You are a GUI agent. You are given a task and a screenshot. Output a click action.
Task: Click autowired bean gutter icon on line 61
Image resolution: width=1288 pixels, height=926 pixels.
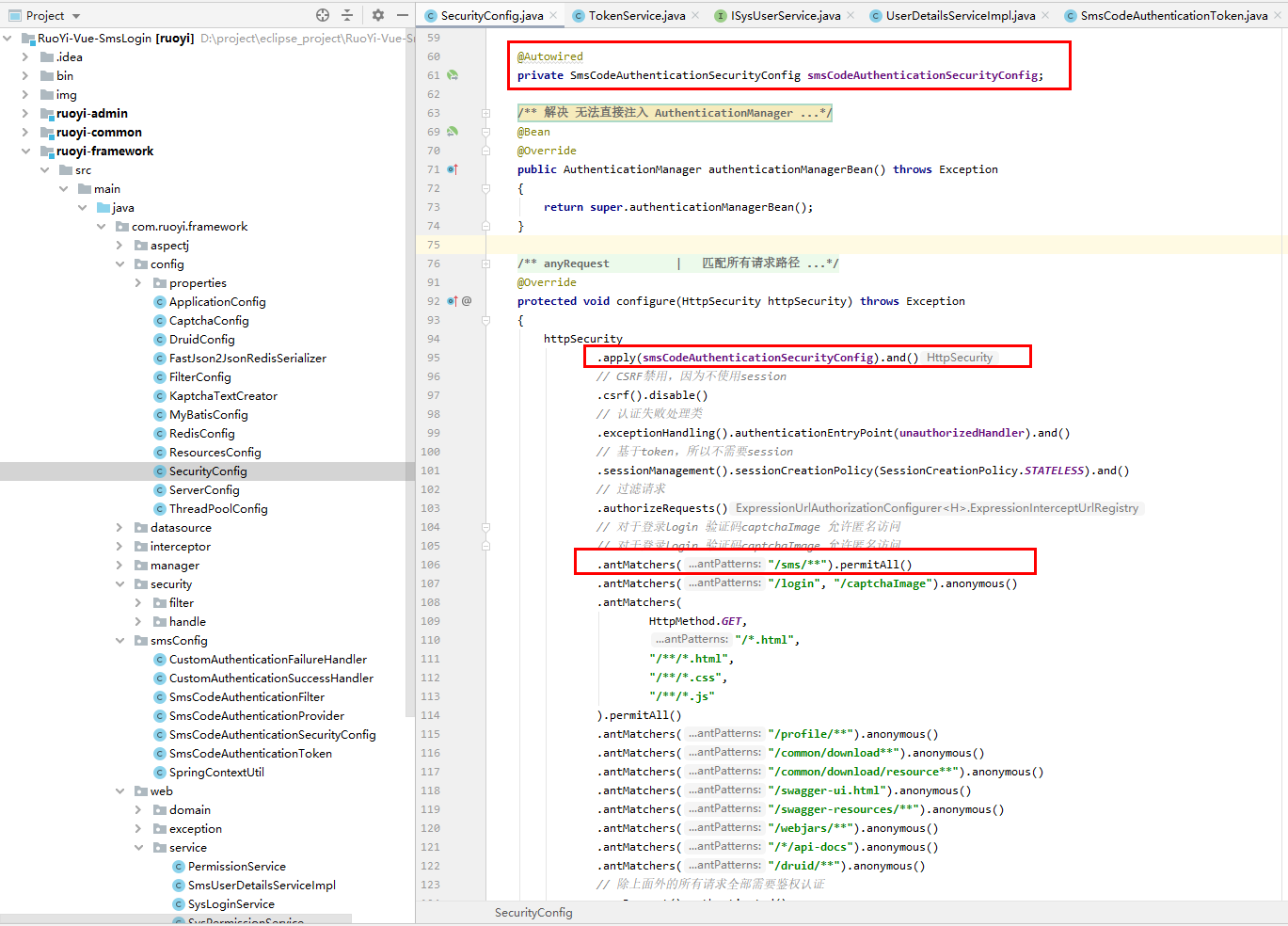453,75
